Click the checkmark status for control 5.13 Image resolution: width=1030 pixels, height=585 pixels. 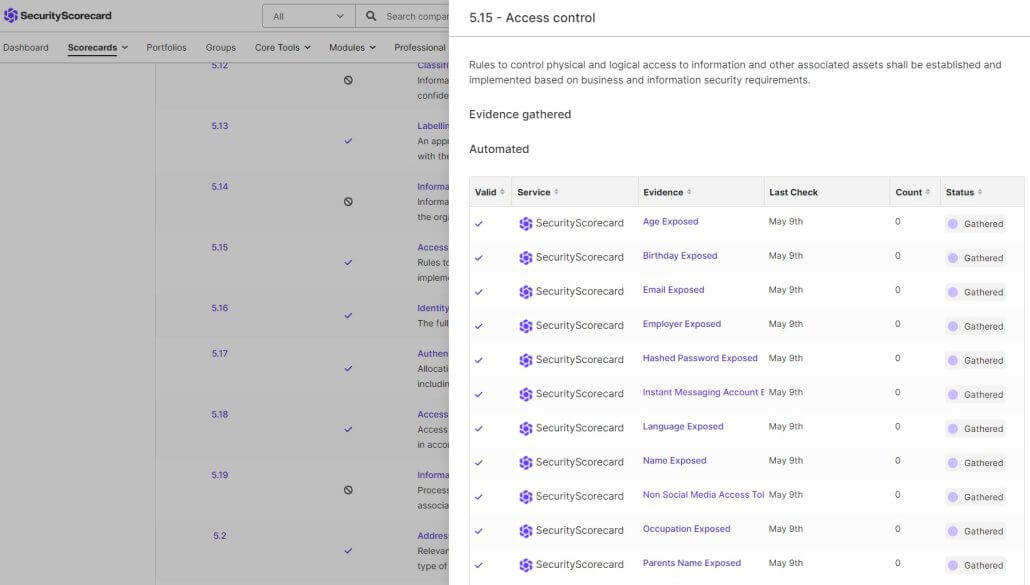point(348,141)
